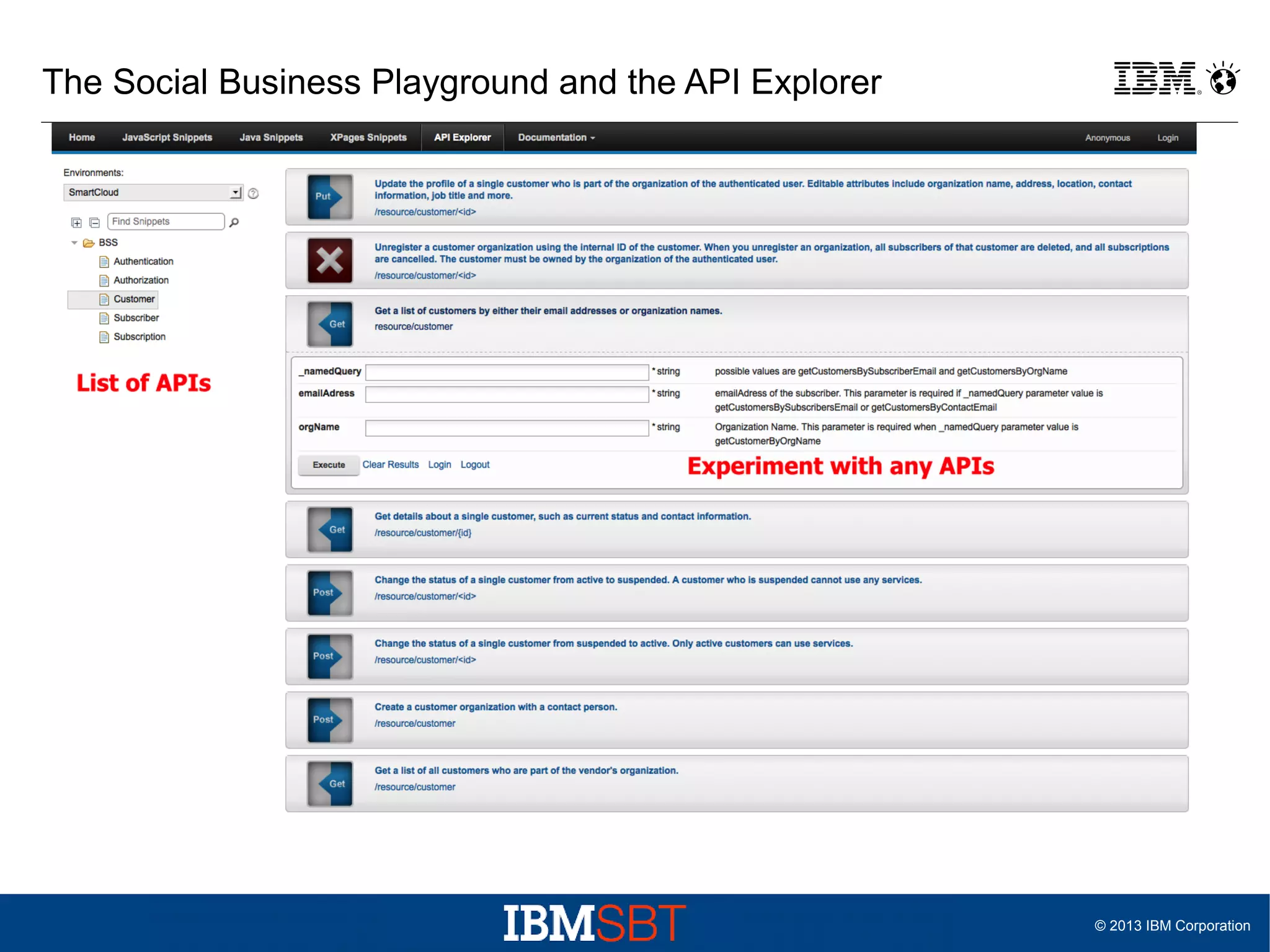
Task: Click the /resource/customer/{id} path text
Action: pyautogui.click(x=423, y=533)
